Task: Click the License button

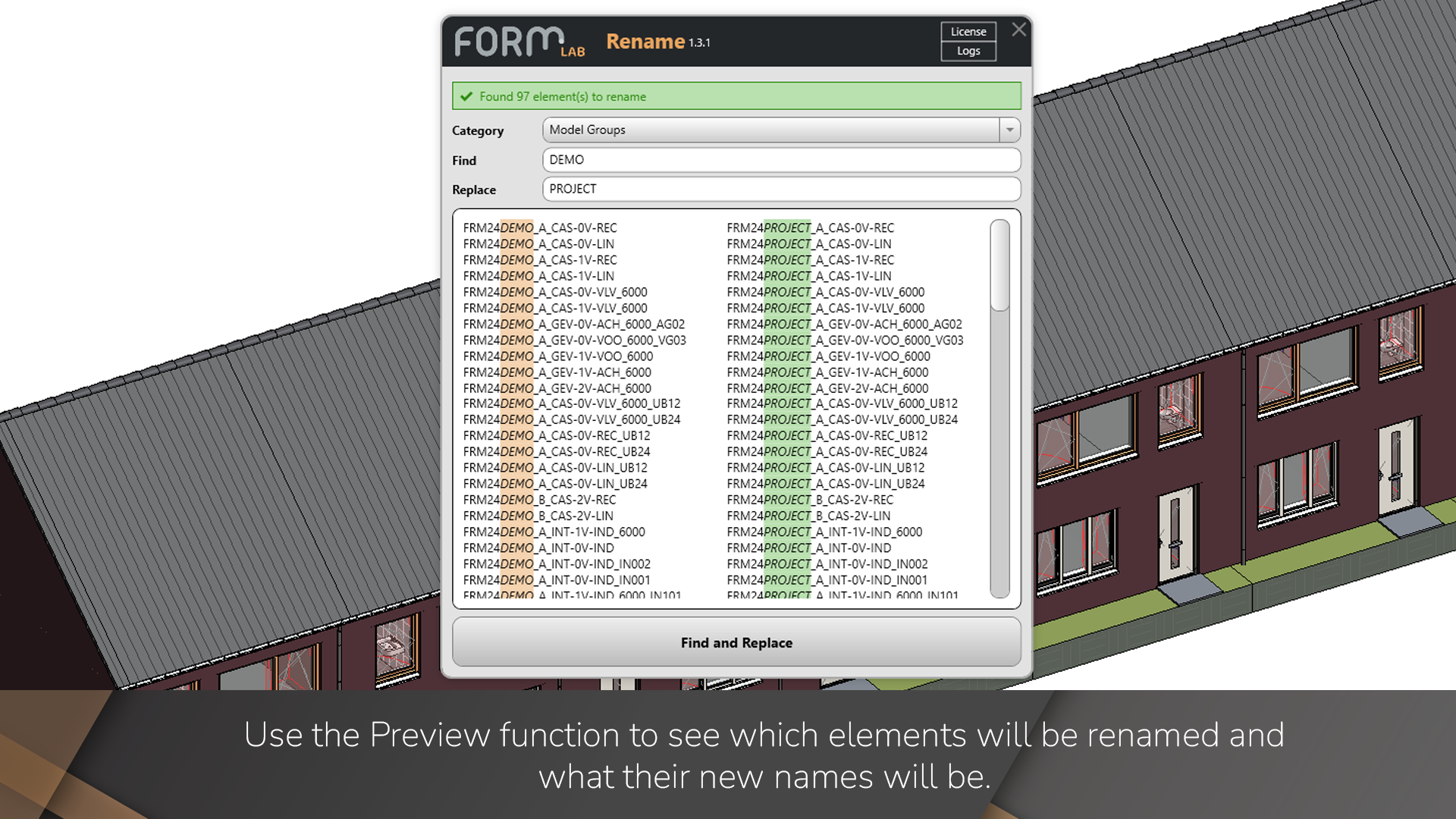Action: pyautogui.click(x=968, y=32)
